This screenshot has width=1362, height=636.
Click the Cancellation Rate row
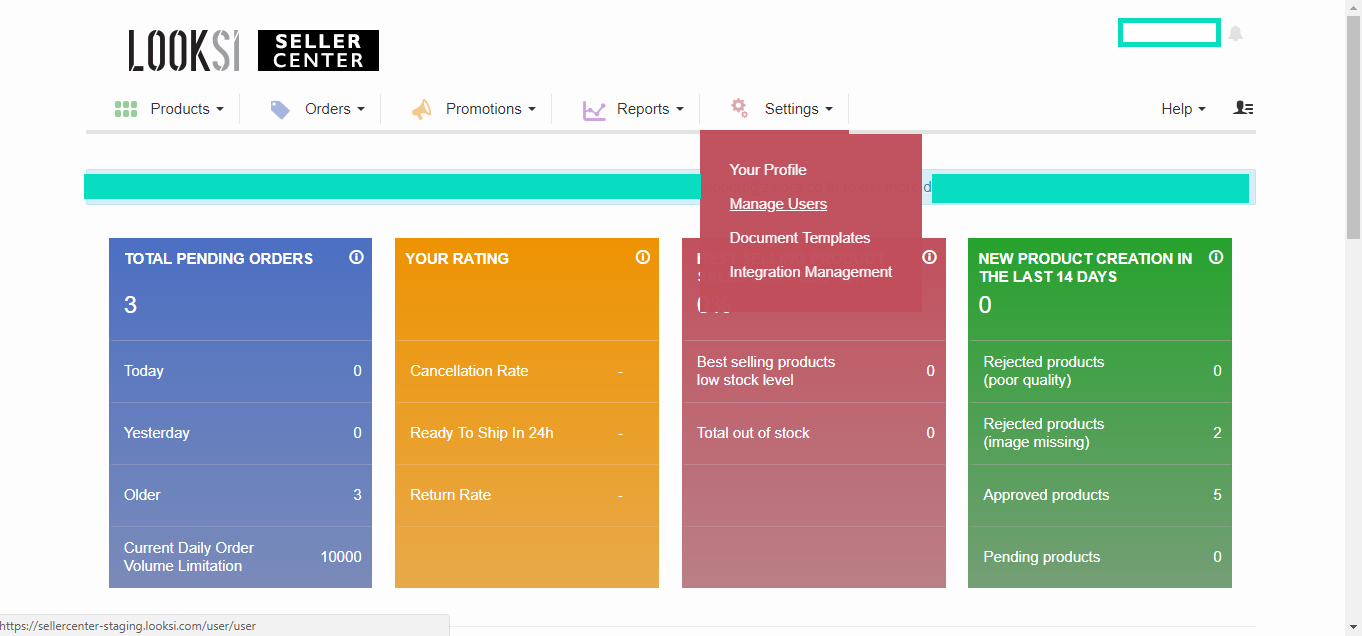(x=527, y=371)
